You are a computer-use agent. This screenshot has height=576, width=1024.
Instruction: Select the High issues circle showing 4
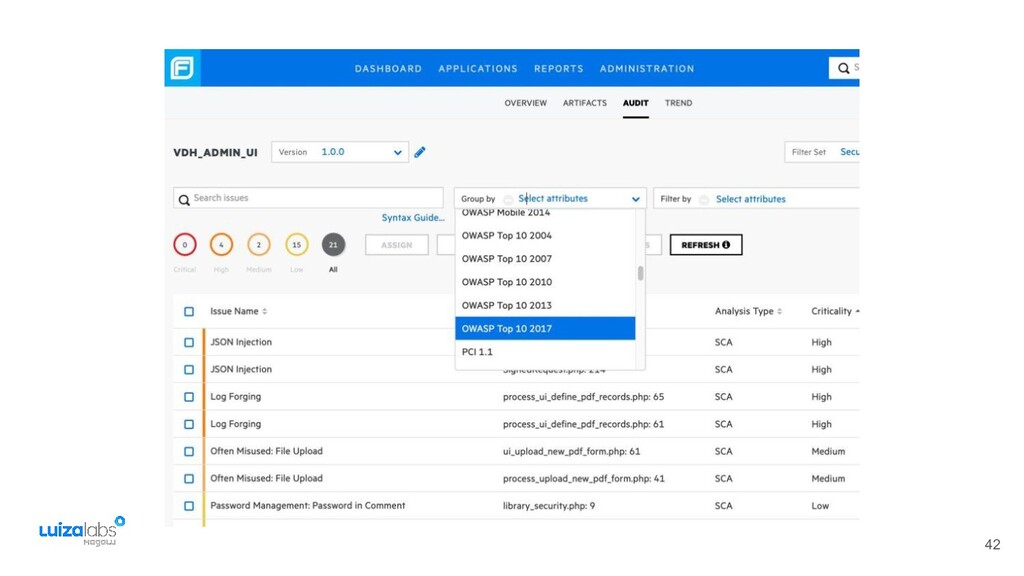pyautogui.click(x=221, y=245)
